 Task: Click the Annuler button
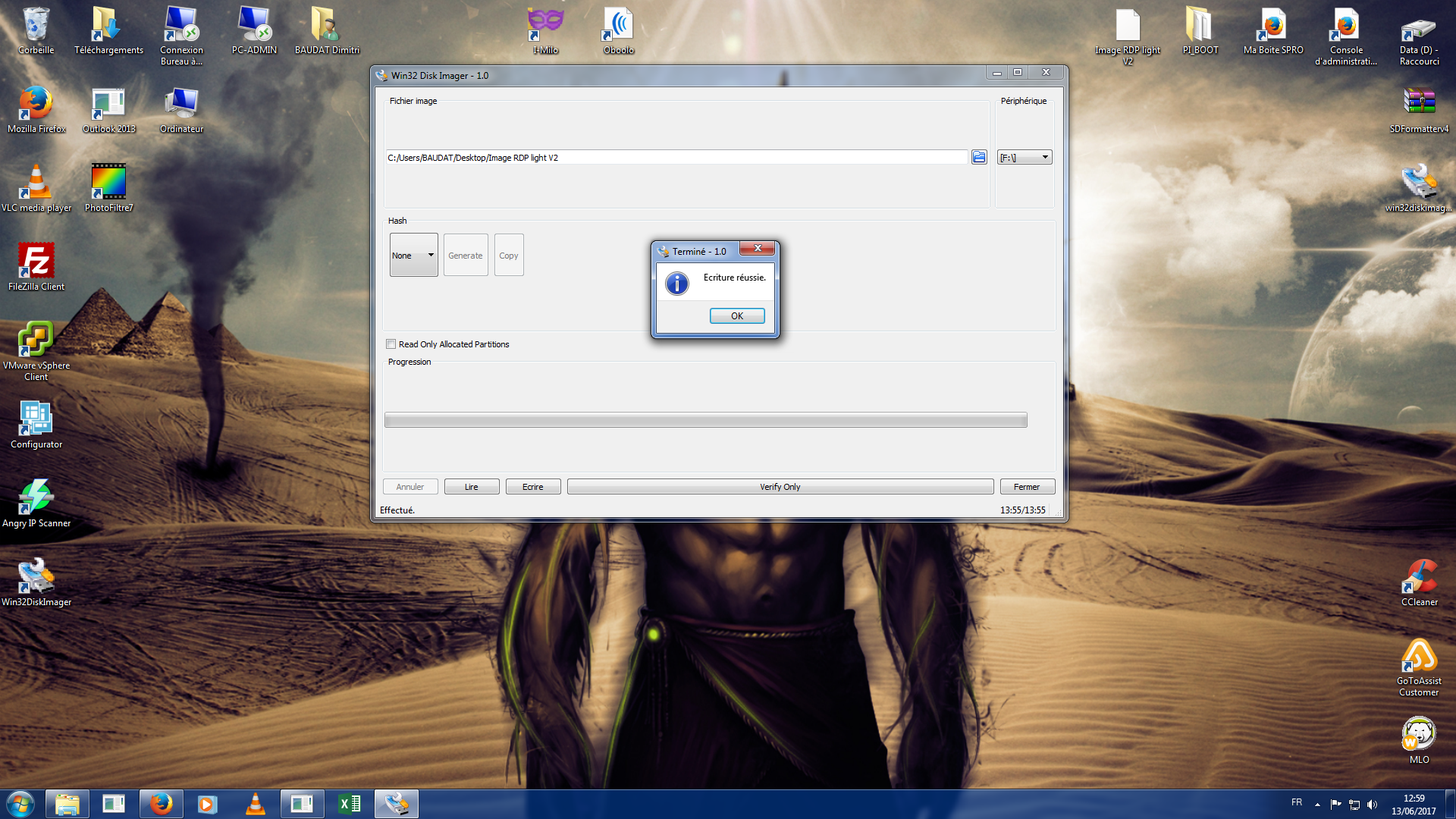click(410, 487)
